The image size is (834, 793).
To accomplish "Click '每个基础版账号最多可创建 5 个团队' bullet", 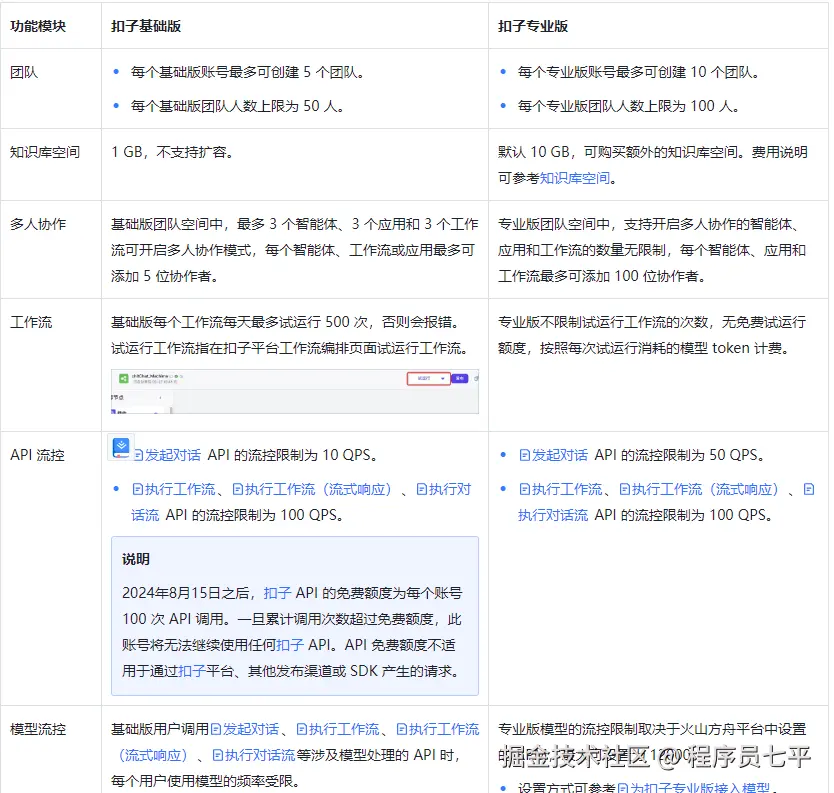I will pyautogui.click(x=247, y=72).
